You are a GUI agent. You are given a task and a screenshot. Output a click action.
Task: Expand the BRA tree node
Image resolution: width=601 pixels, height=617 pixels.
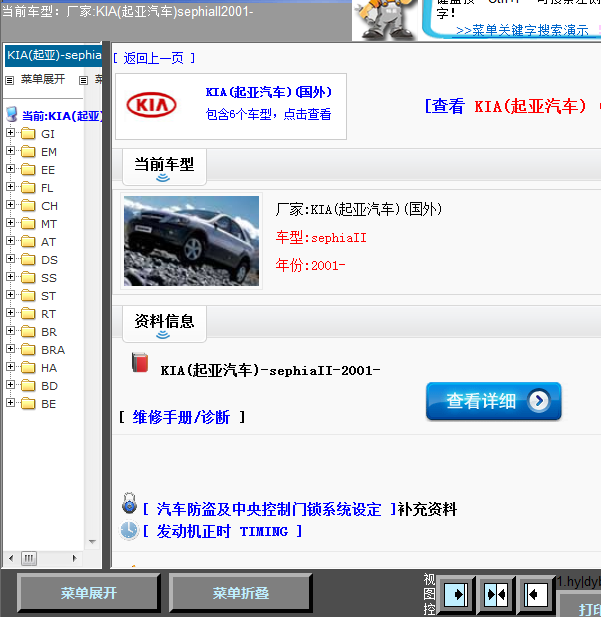click(11, 349)
